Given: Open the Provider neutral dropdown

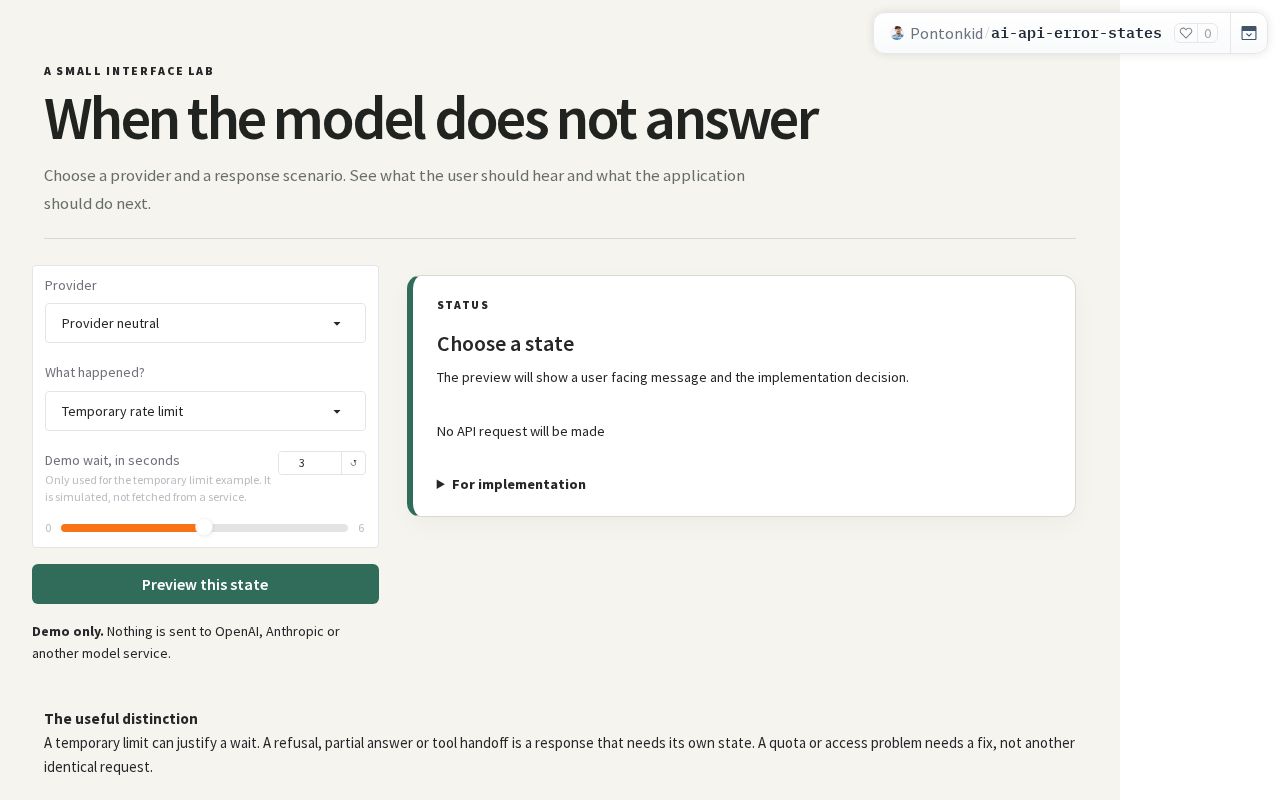Looking at the screenshot, I should tap(205, 323).
